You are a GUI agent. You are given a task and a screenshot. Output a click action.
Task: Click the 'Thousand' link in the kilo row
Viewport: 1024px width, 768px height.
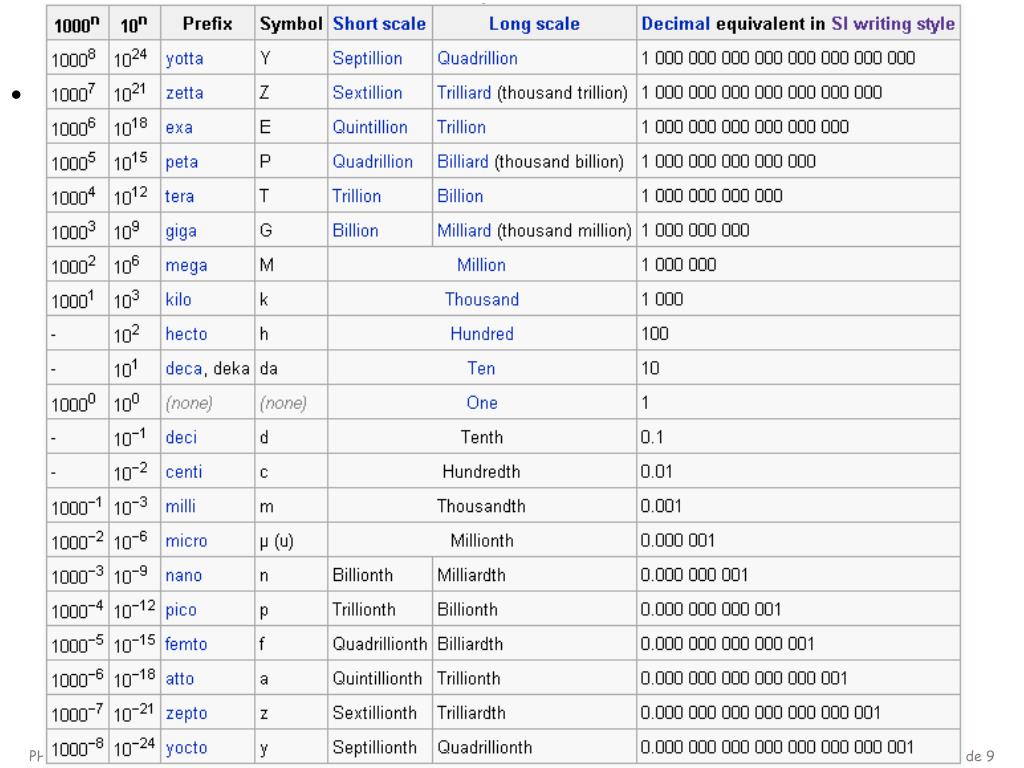click(x=482, y=299)
